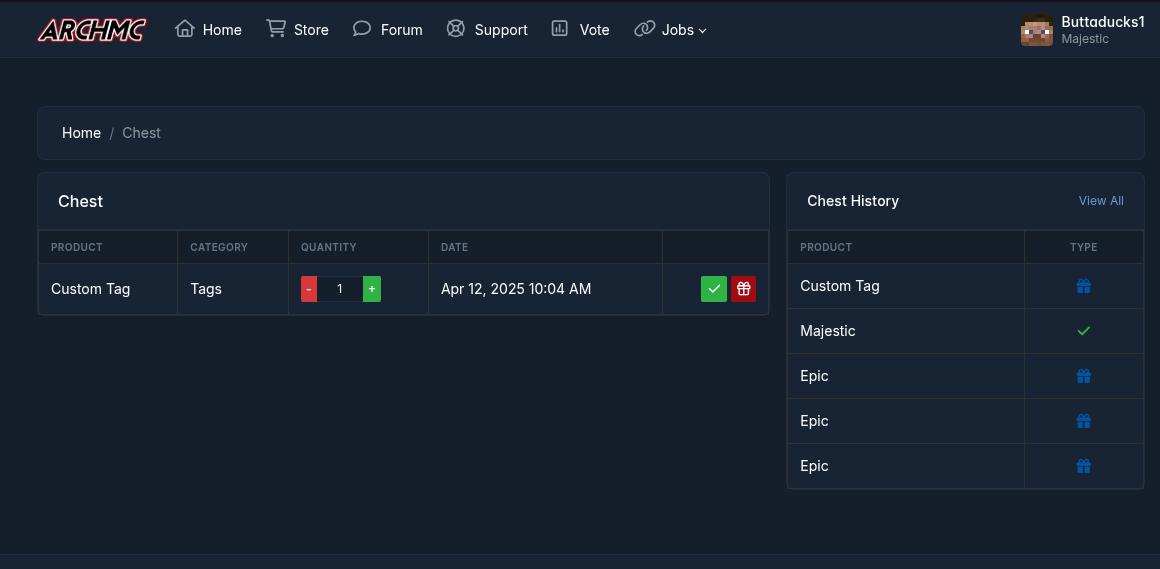Click the Store shopping cart icon
This screenshot has height=569, width=1160.
point(276,29)
